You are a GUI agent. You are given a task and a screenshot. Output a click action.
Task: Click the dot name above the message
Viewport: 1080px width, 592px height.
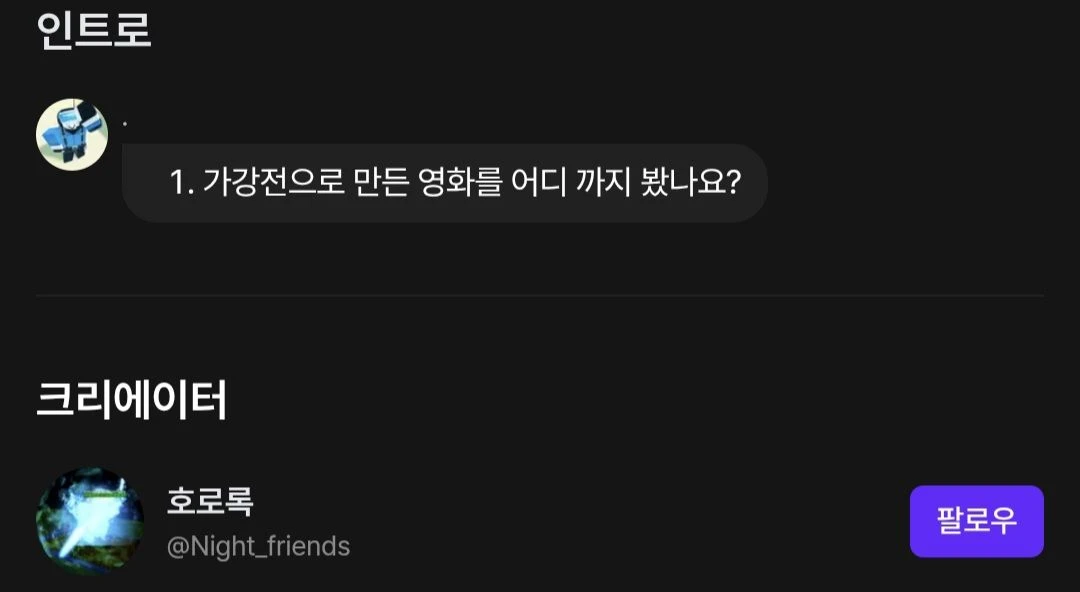click(125, 125)
